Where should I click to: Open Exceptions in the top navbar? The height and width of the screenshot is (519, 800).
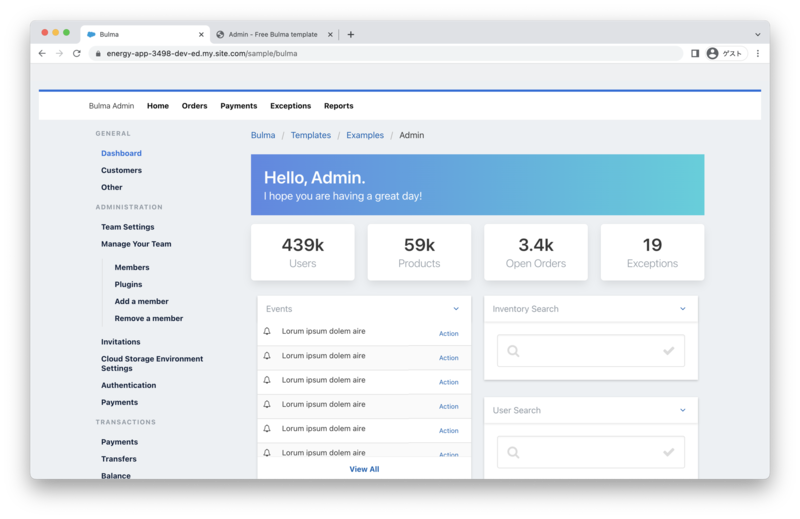(290, 106)
